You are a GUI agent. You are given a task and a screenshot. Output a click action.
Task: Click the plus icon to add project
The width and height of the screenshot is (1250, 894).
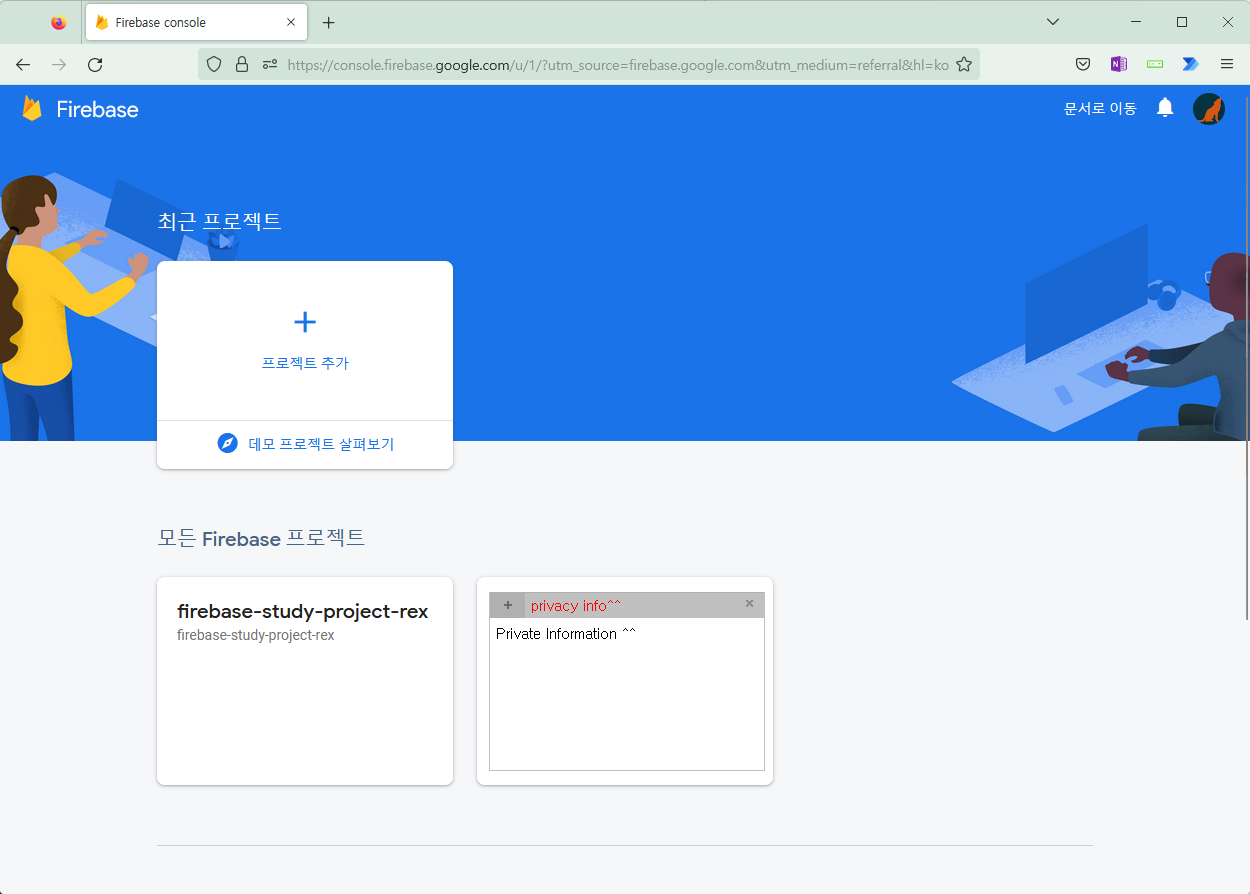pos(305,322)
